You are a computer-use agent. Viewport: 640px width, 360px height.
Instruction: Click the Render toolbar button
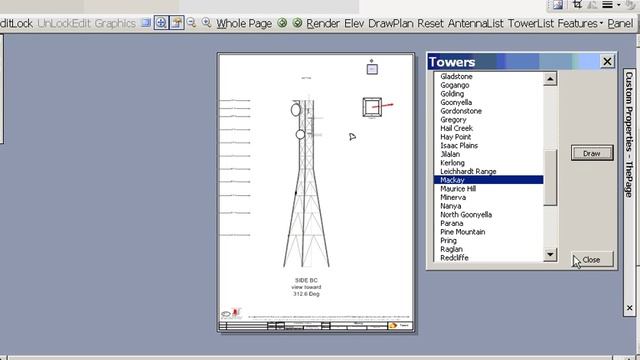(323, 23)
